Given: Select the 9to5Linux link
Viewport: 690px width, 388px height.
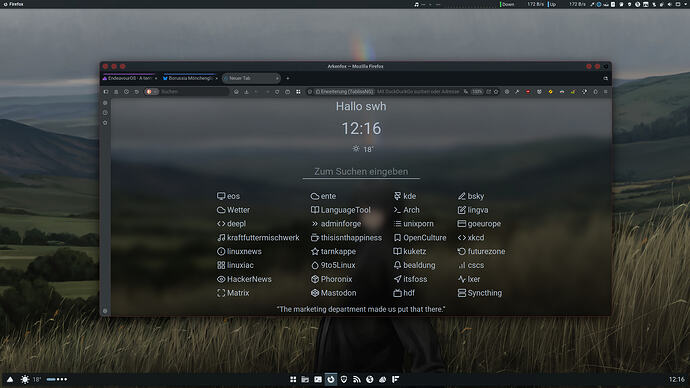Looking at the screenshot, I should tap(333, 265).
